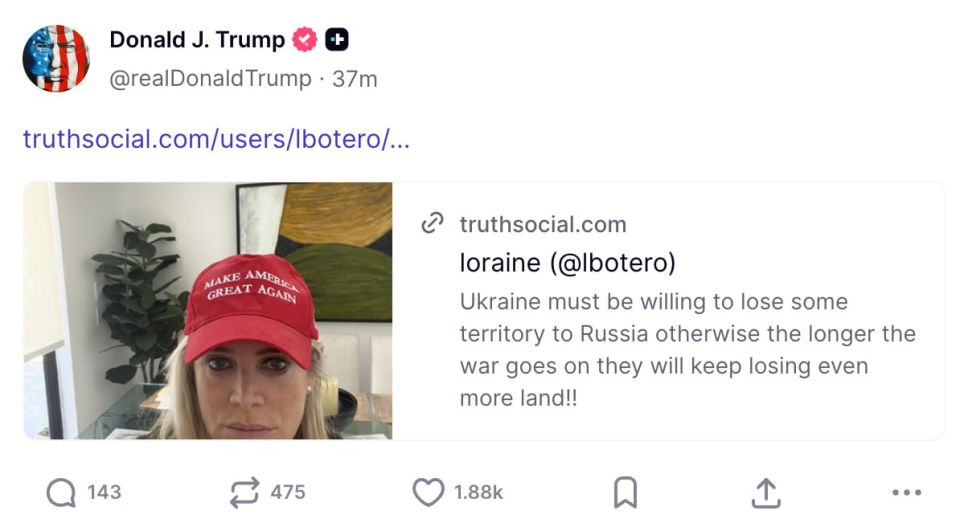This screenshot has width=960, height=527.
Task: Open the truthsocial.com/users/lbotero link
Action: (x=216, y=139)
